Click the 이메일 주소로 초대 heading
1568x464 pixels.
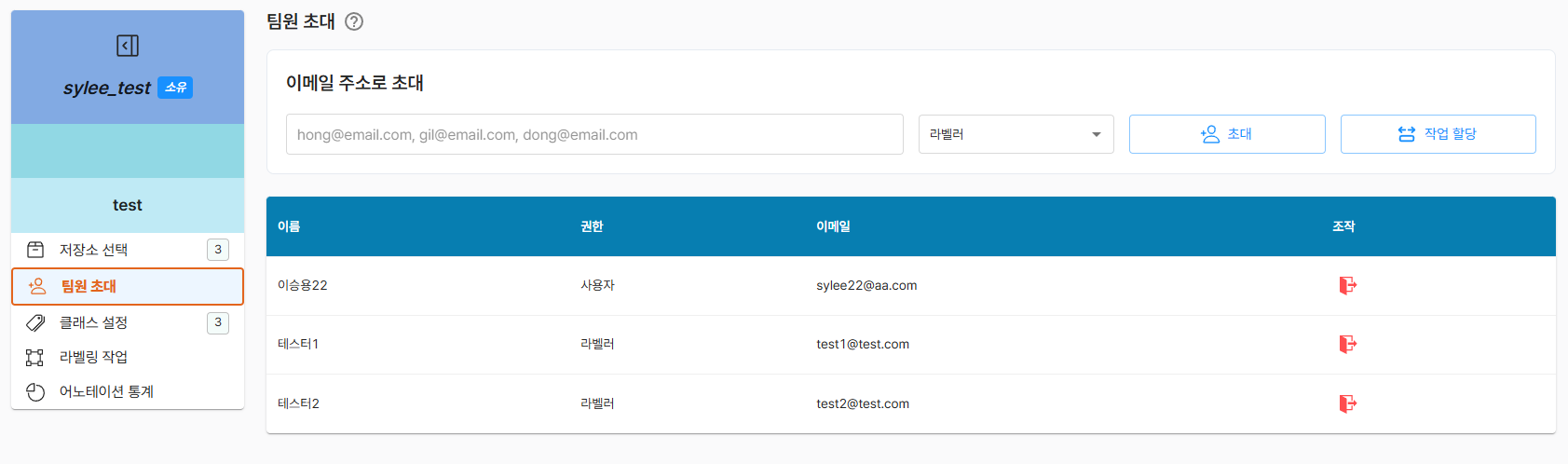click(355, 83)
